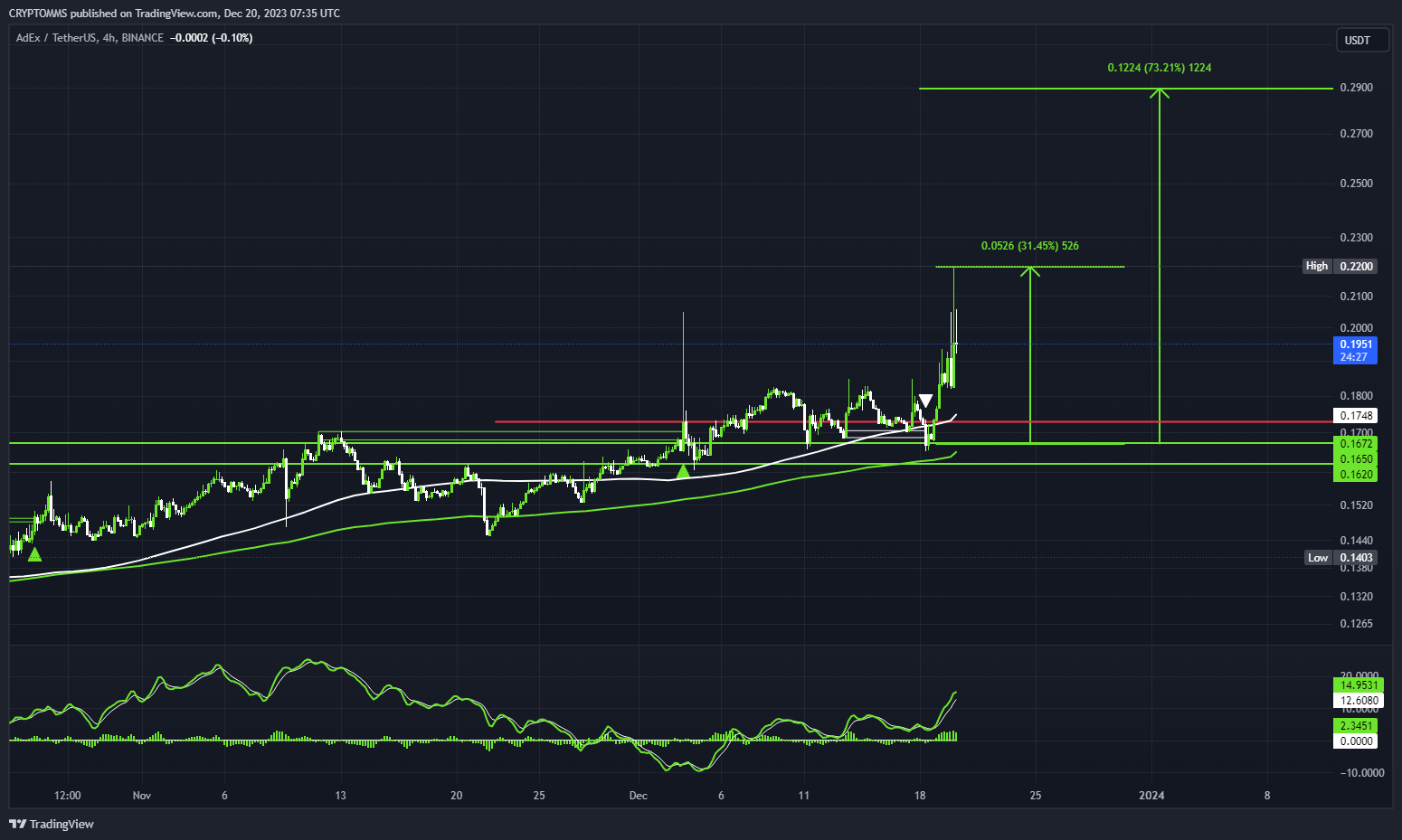Click the 0.2700 price axis label
1402x840 pixels.
pos(1356,134)
